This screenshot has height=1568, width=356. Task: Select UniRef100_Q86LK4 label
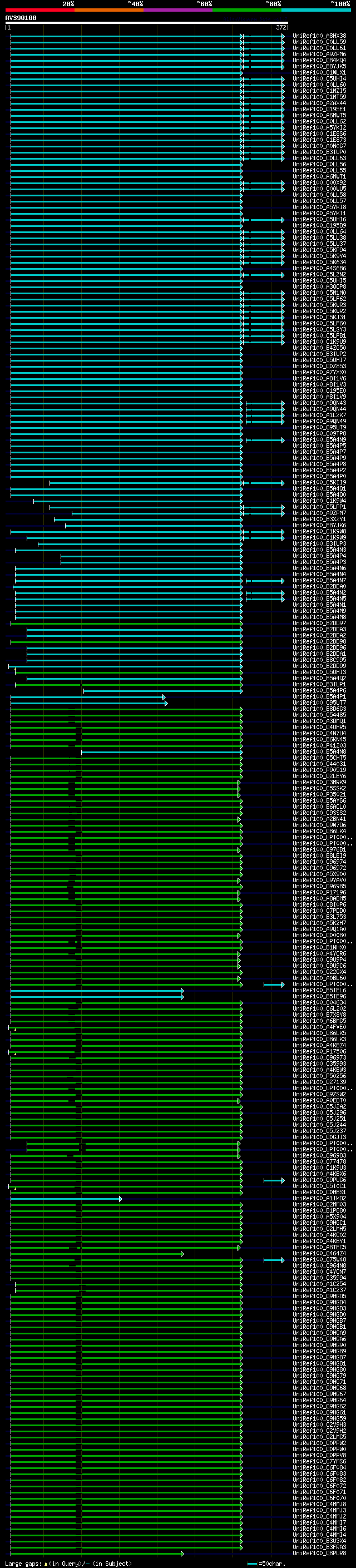coord(319,832)
